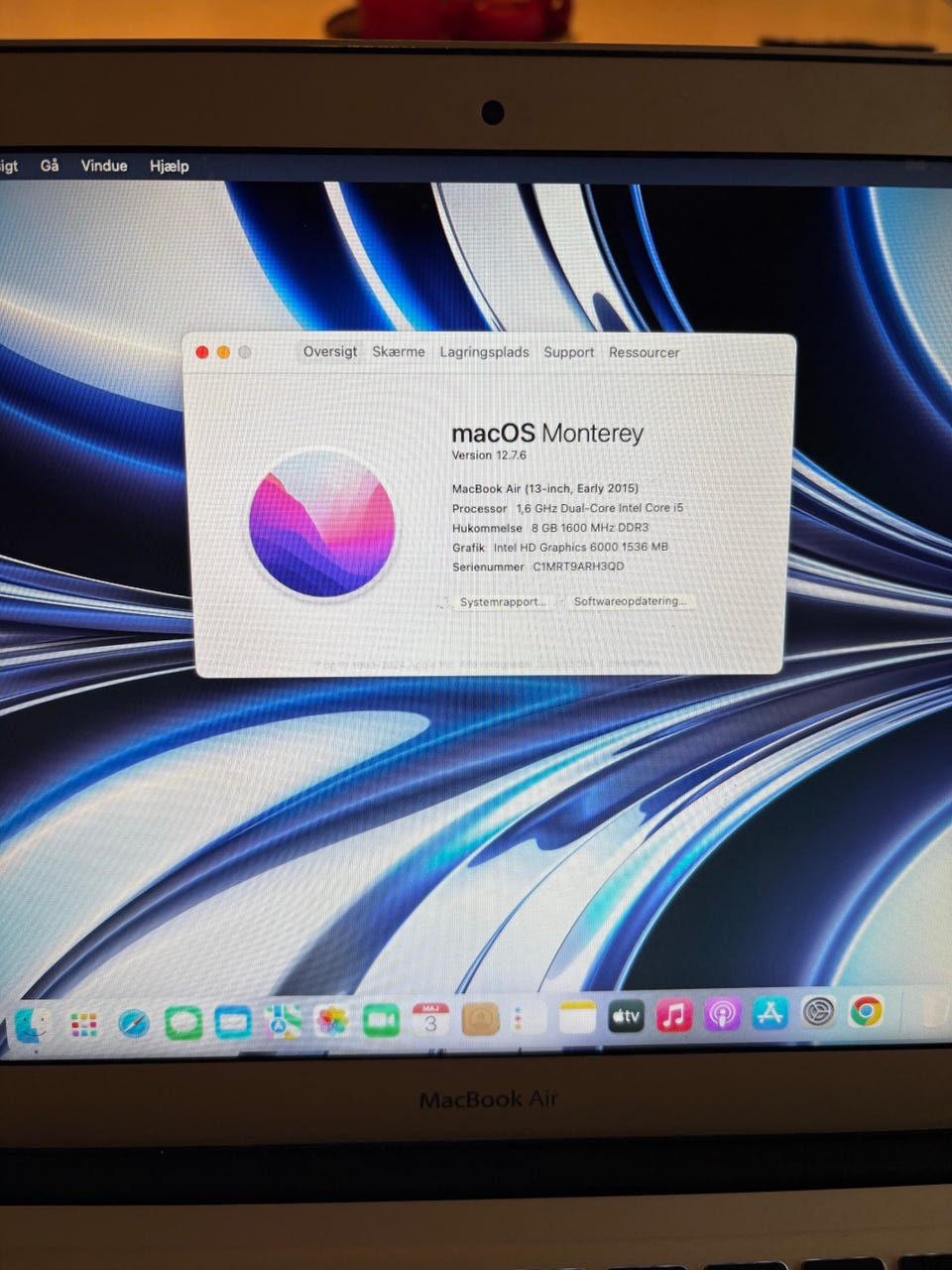Image resolution: width=952 pixels, height=1270 pixels.
Task: Open Contacts app in the dock
Action: click(480, 1019)
